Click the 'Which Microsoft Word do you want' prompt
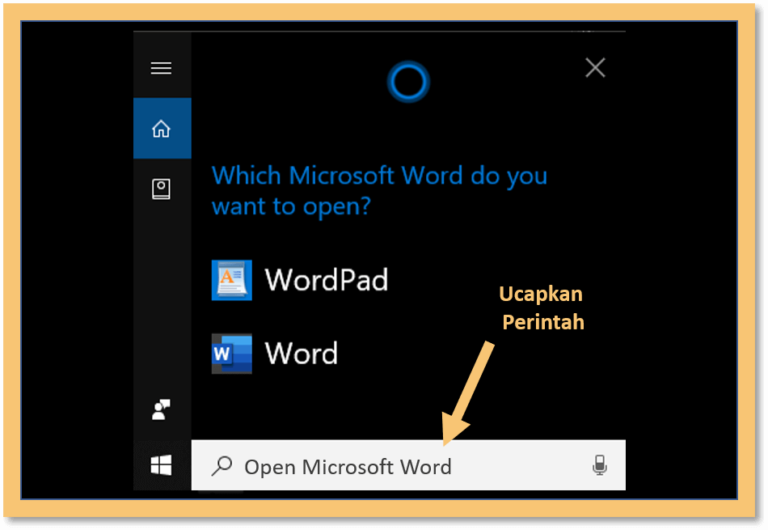 pyautogui.click(x=380, y=191)
